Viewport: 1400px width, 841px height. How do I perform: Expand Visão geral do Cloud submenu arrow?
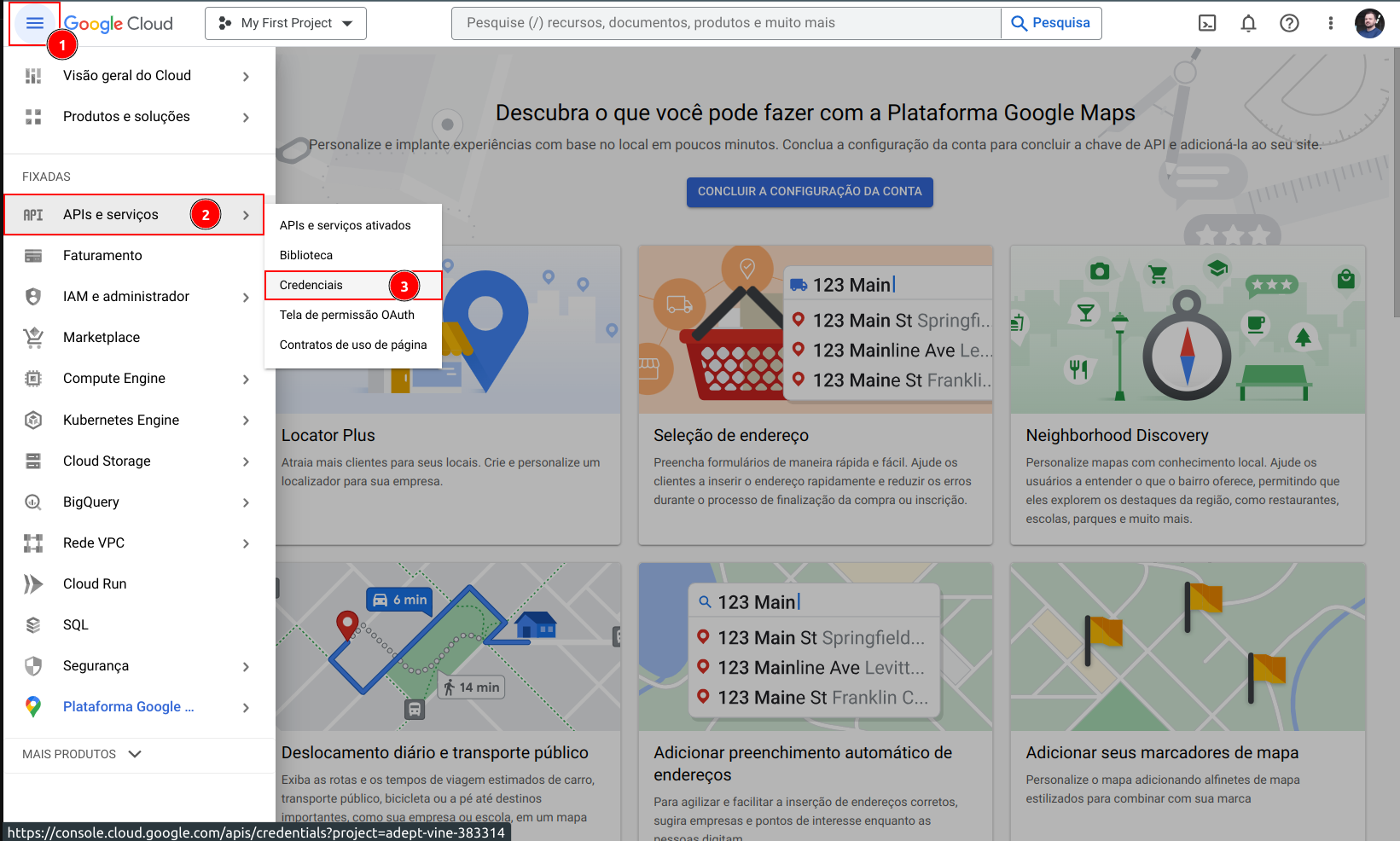[x=246, y=77]
